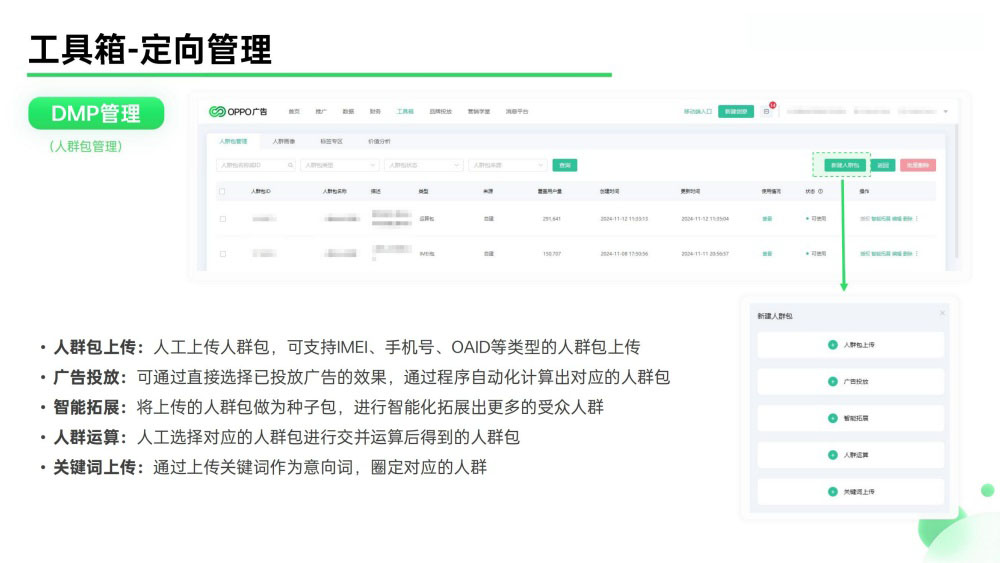The image size is (1000, 563).
Task: Check the box for the 150,707 row
Action: tap(223, 254)
